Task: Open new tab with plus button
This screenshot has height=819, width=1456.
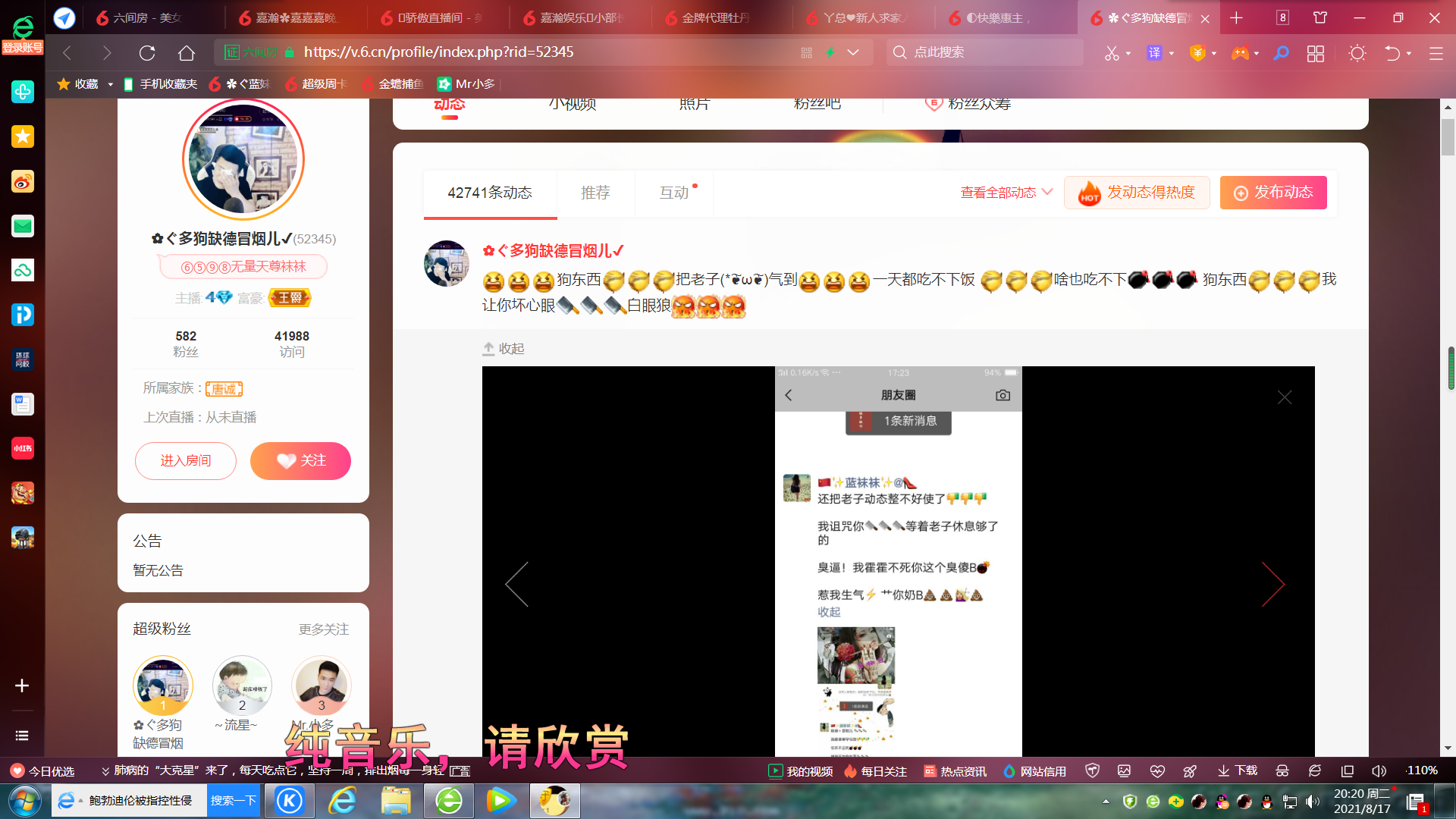Action: pos(1237,17)
